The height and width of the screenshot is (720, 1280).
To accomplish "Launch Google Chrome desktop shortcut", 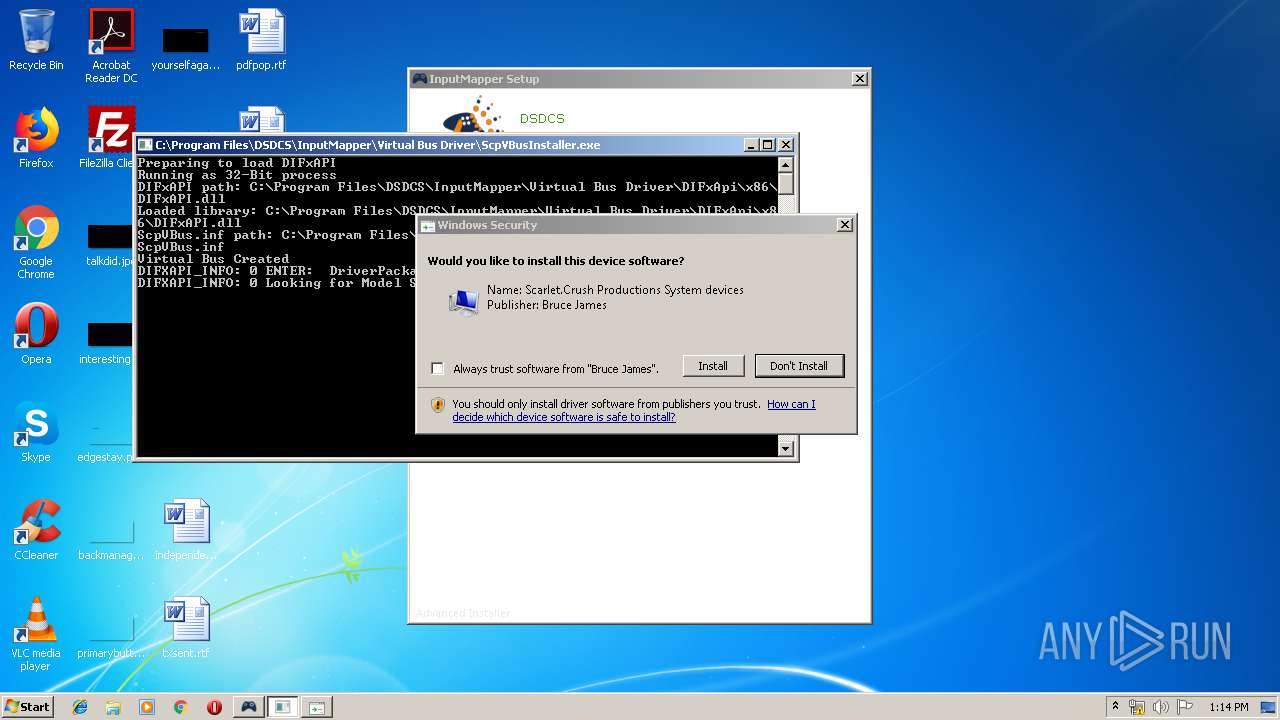I will (x=36, y=242).
